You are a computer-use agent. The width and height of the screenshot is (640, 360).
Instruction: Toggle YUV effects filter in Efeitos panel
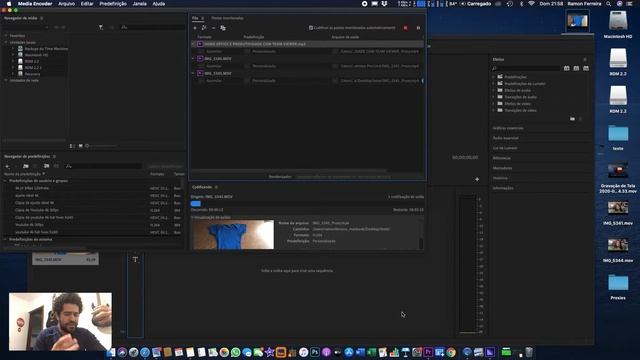tap(586, 68)
